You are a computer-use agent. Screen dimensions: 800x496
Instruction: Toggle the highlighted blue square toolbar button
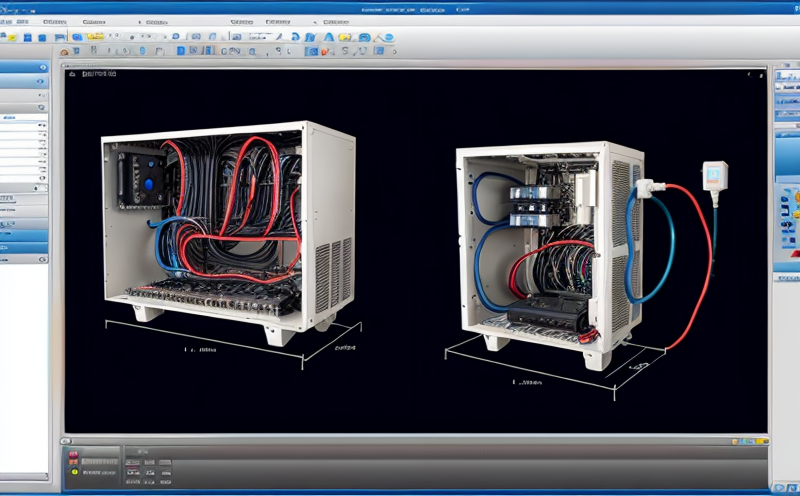coord(312,51)
